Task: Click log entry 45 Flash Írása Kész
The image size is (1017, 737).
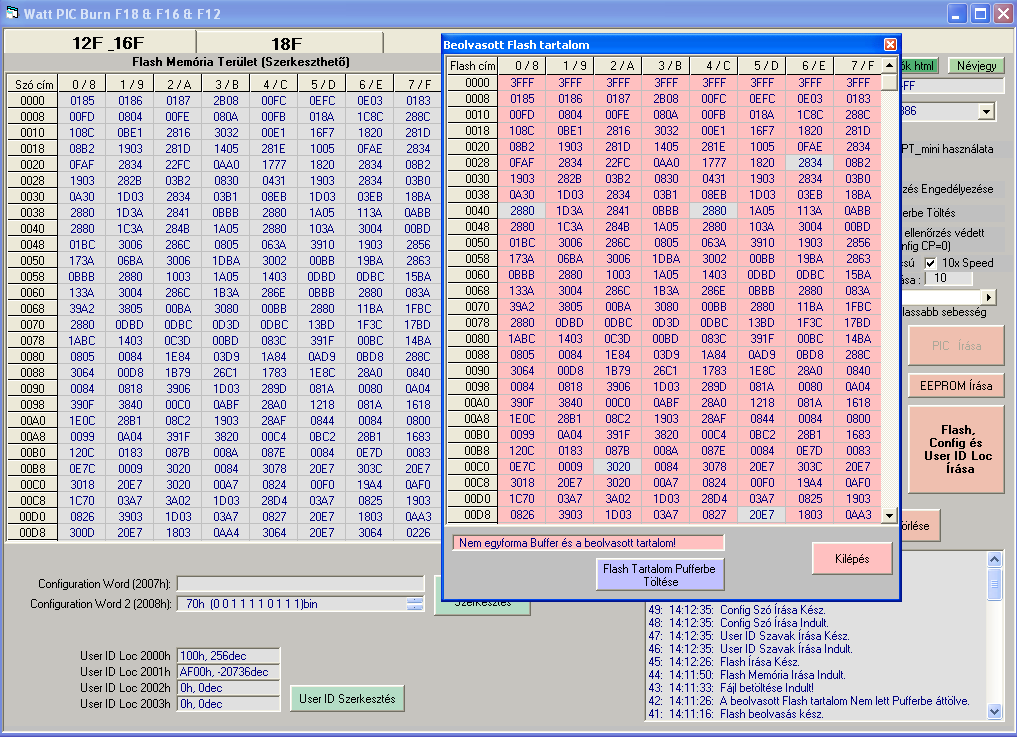Action: 724,662
